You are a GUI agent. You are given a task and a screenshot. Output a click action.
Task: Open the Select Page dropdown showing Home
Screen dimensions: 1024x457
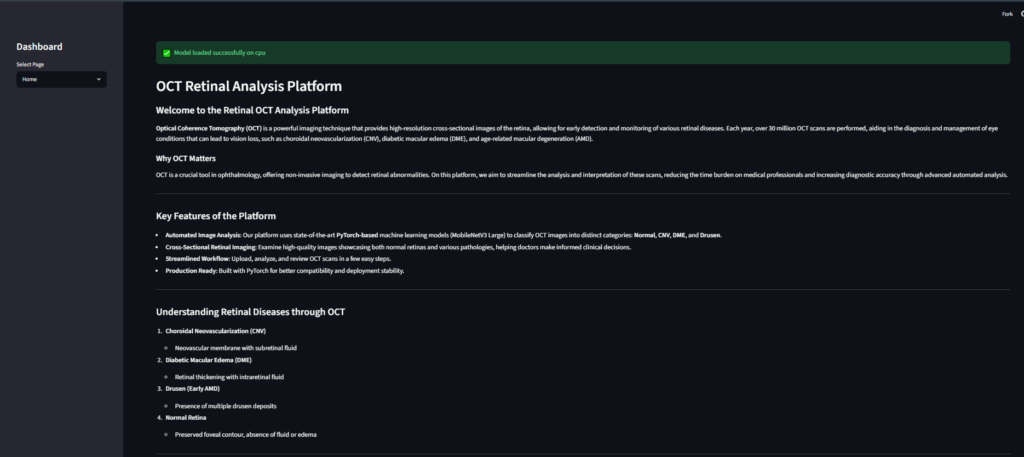click(x=61, y=79)
